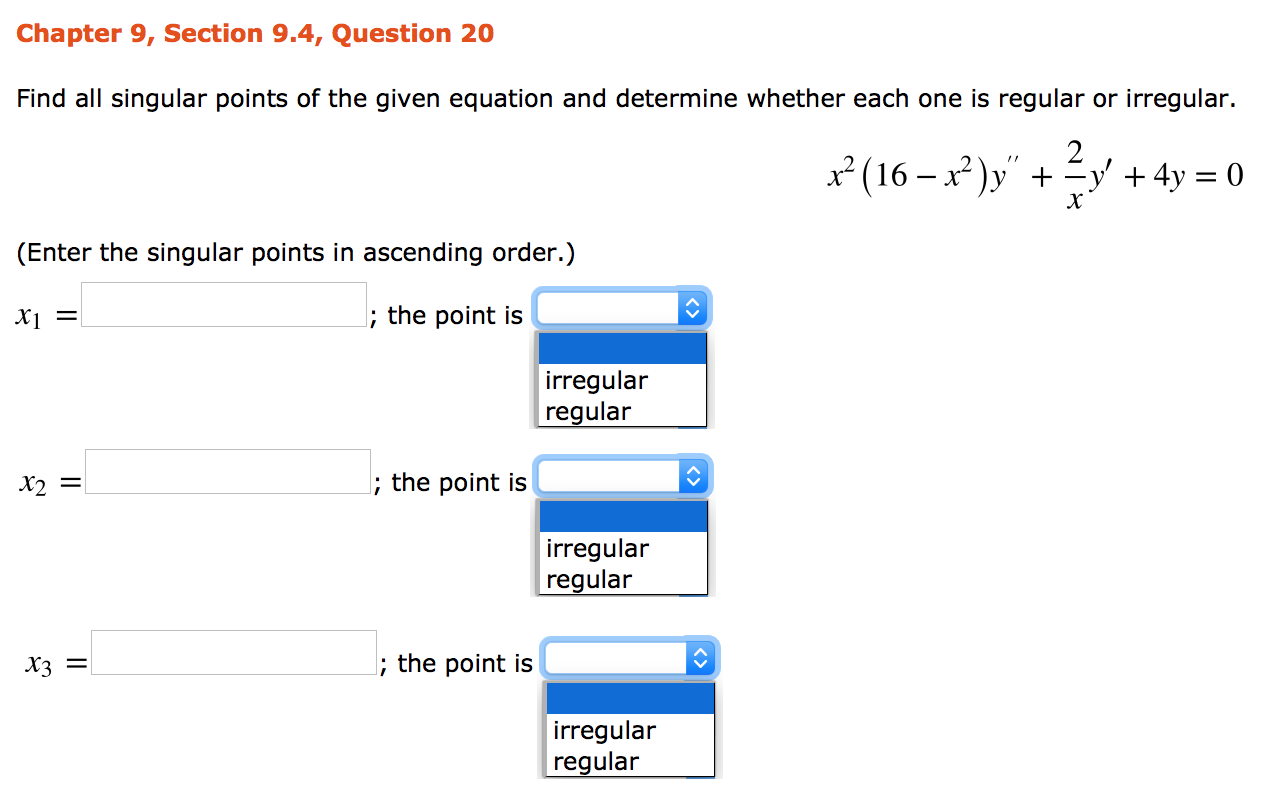The width and height of the screenshot is (1286, 806).
Task: Select 'regular' in the x1 dropdown list
Action: [588, 410]
